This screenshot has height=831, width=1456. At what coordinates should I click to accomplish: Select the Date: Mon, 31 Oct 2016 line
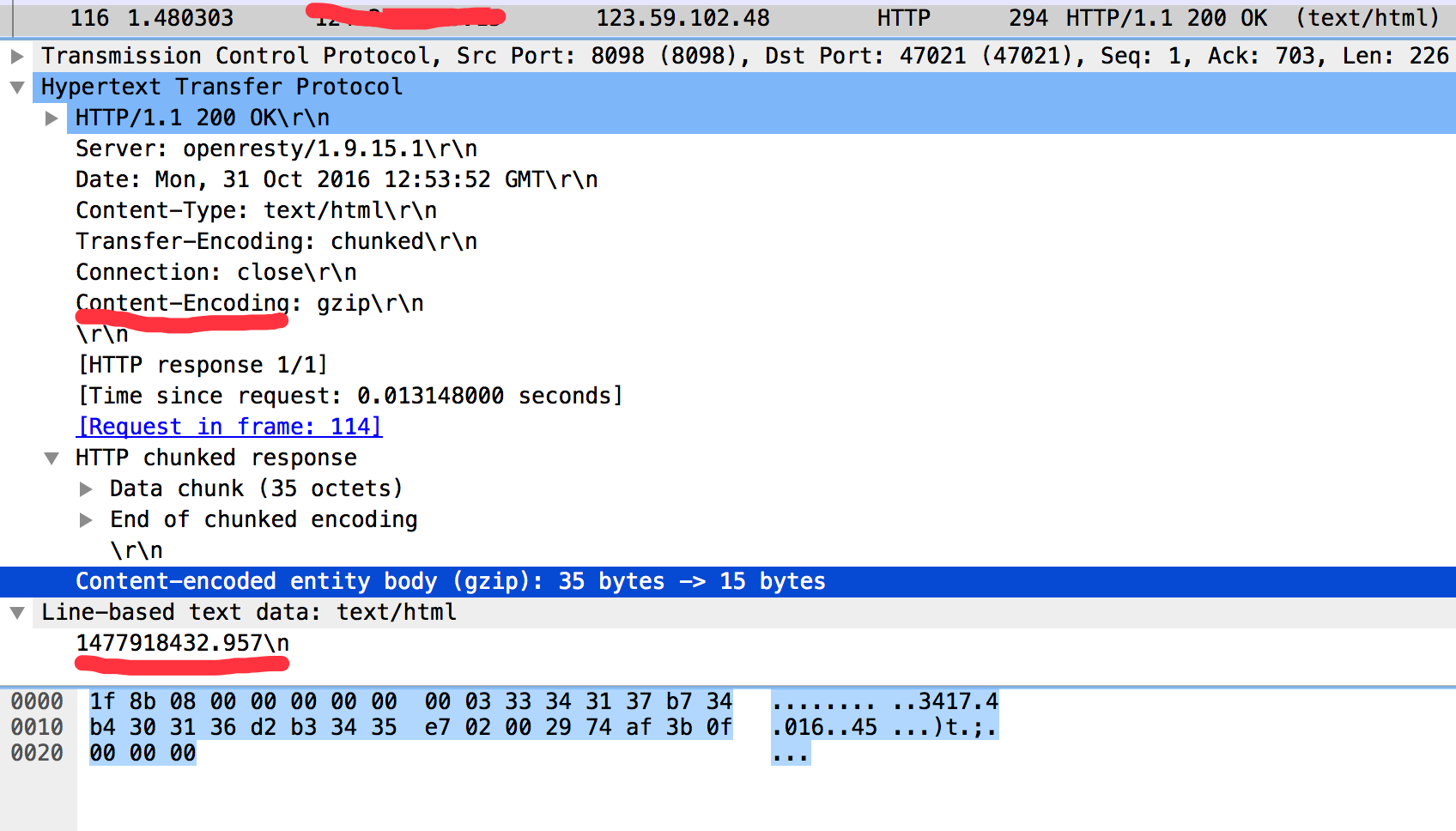tap(337, 179)
